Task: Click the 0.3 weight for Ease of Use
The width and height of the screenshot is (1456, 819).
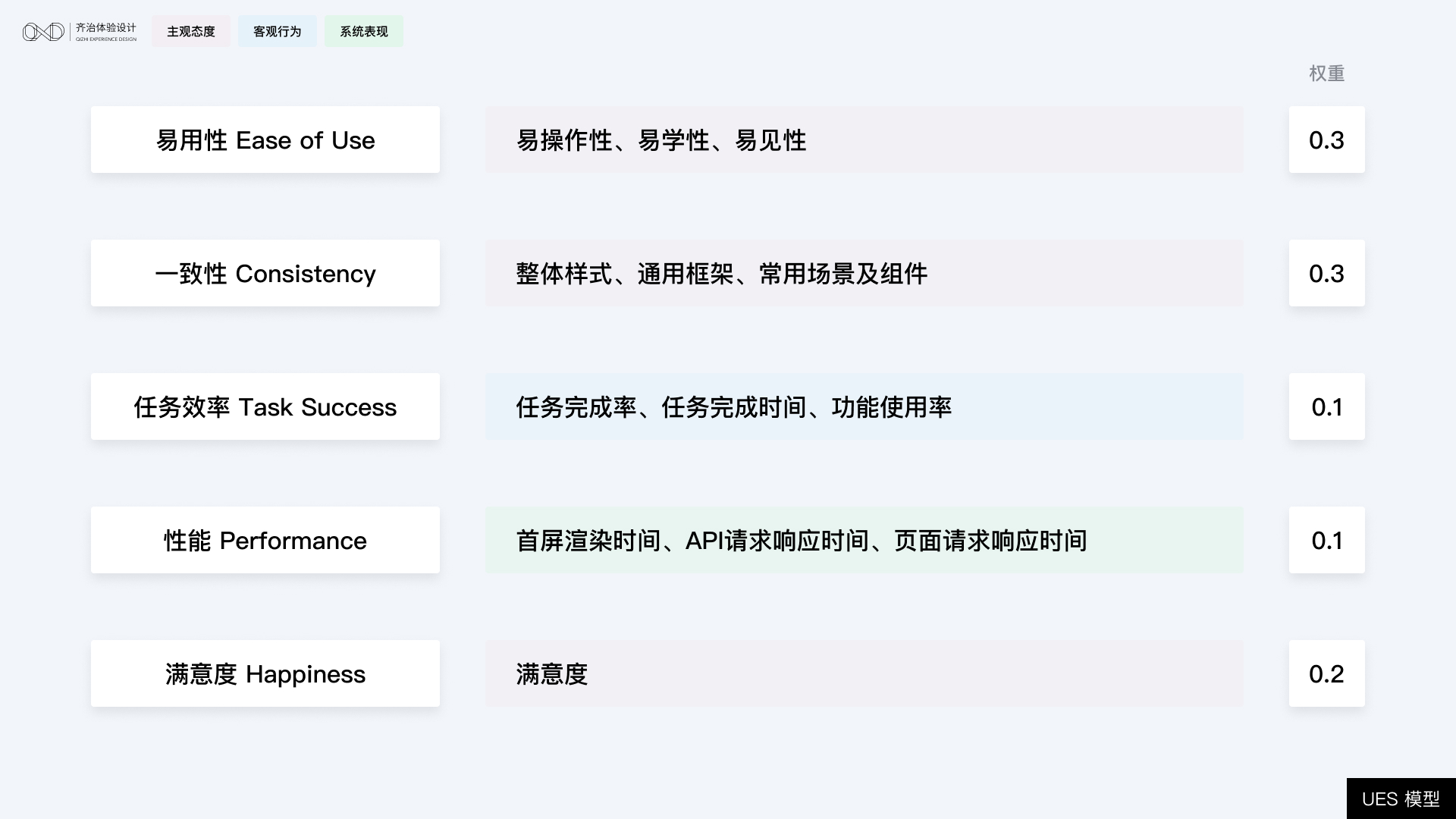Action: [1326, 140]
